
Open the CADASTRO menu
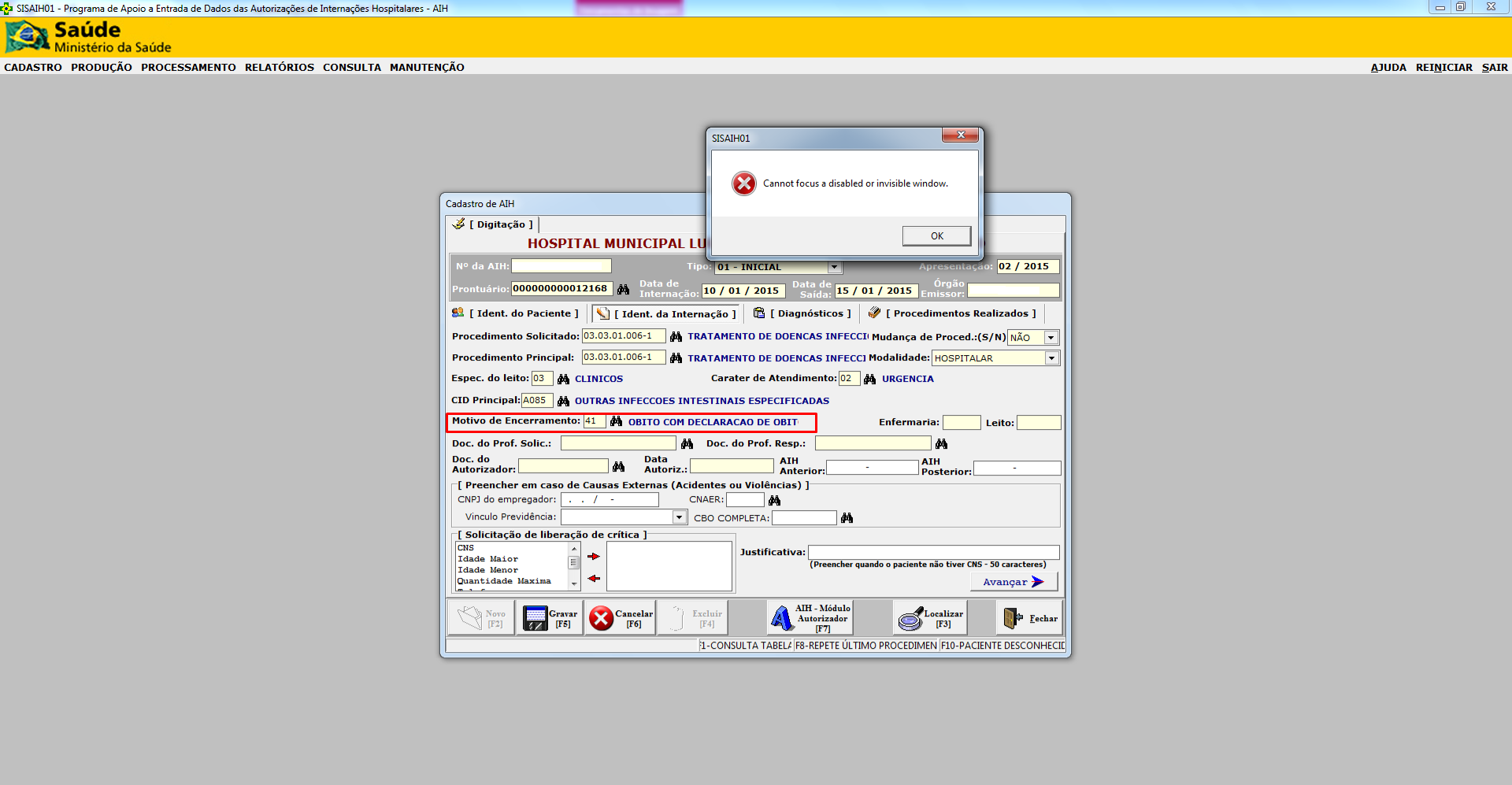pyautogui.click(x=33, y=68)
